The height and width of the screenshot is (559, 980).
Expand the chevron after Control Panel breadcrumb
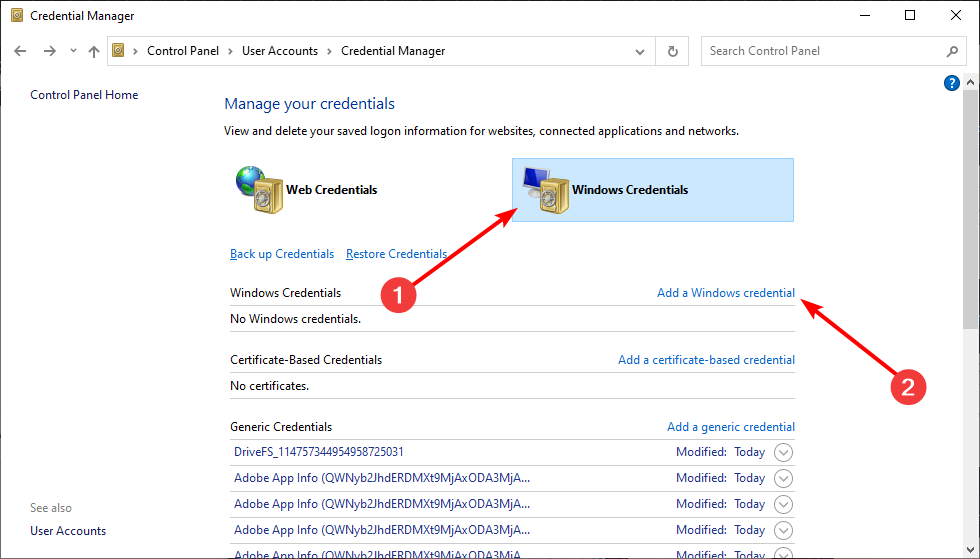(x=231, y=51)
